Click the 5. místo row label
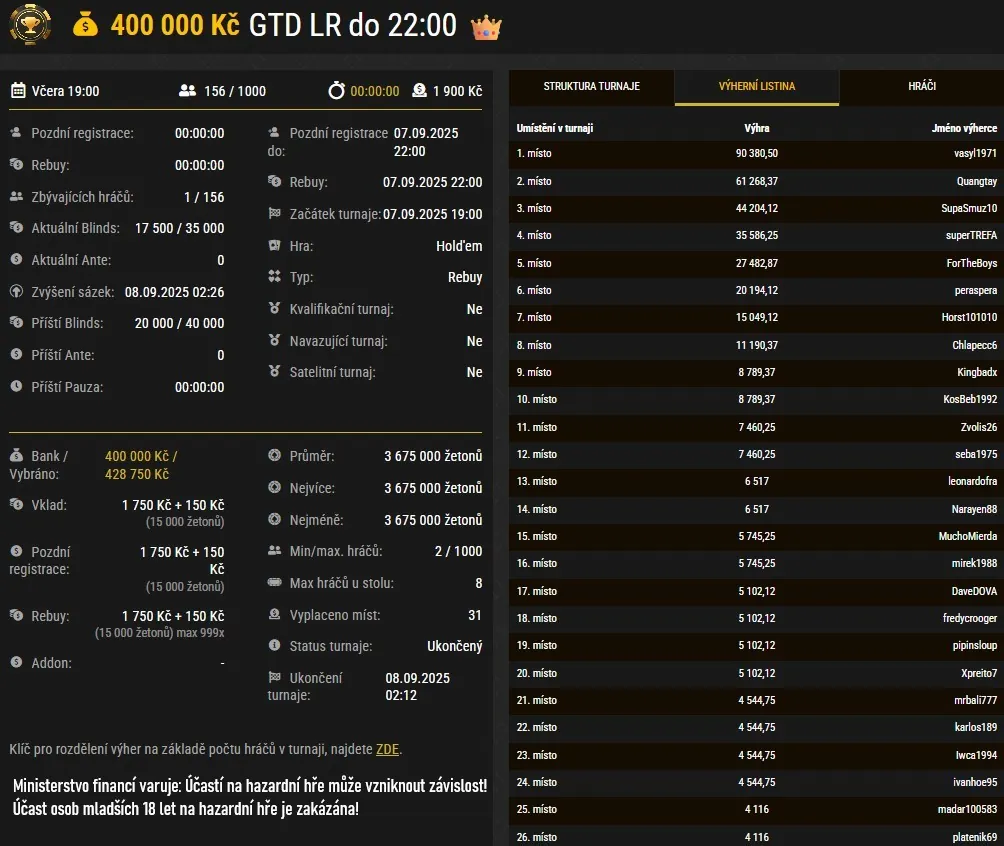Screen dimensions: 1004x846 (x=534, y=263)
